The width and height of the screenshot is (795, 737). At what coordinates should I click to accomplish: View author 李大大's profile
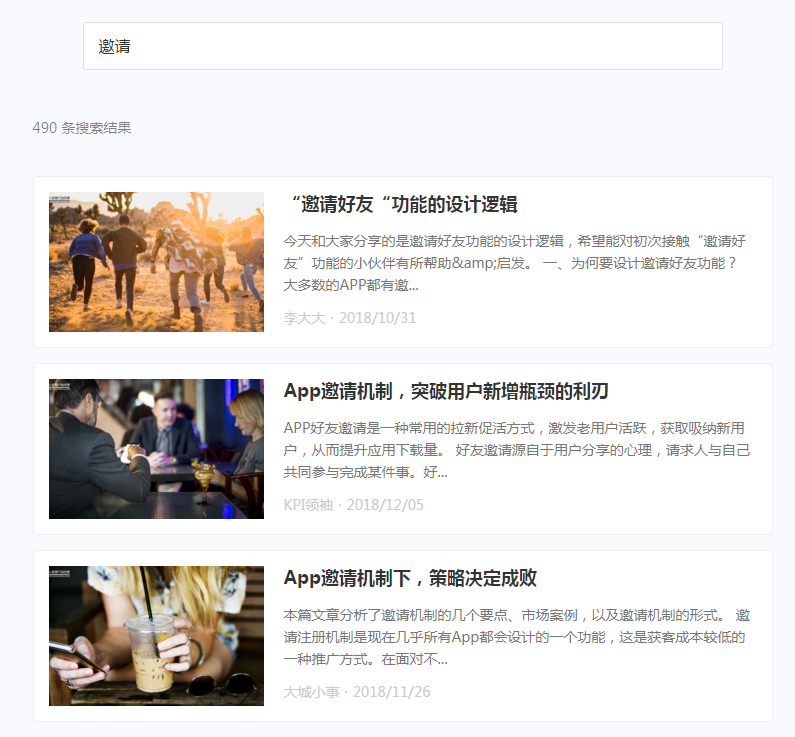(305, 318)
